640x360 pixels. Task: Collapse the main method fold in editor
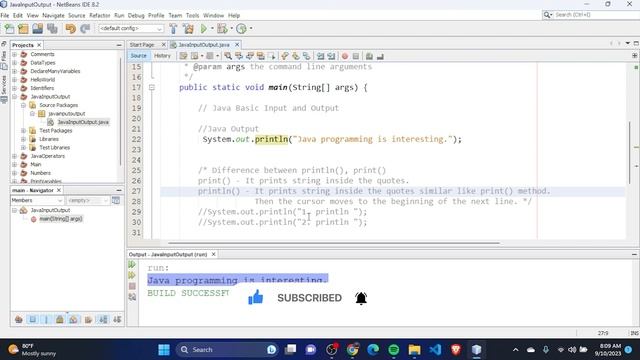coord(152,87)
